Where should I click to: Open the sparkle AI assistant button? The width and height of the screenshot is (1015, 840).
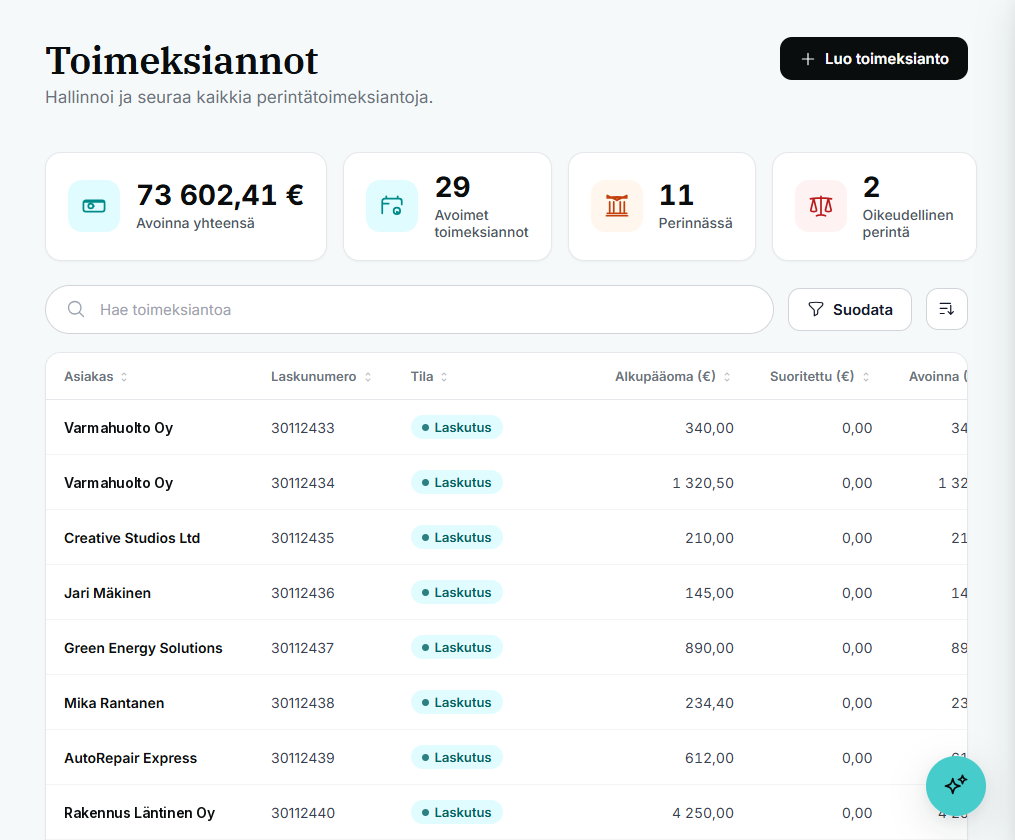pyautogui.click(x=955, y=786)
